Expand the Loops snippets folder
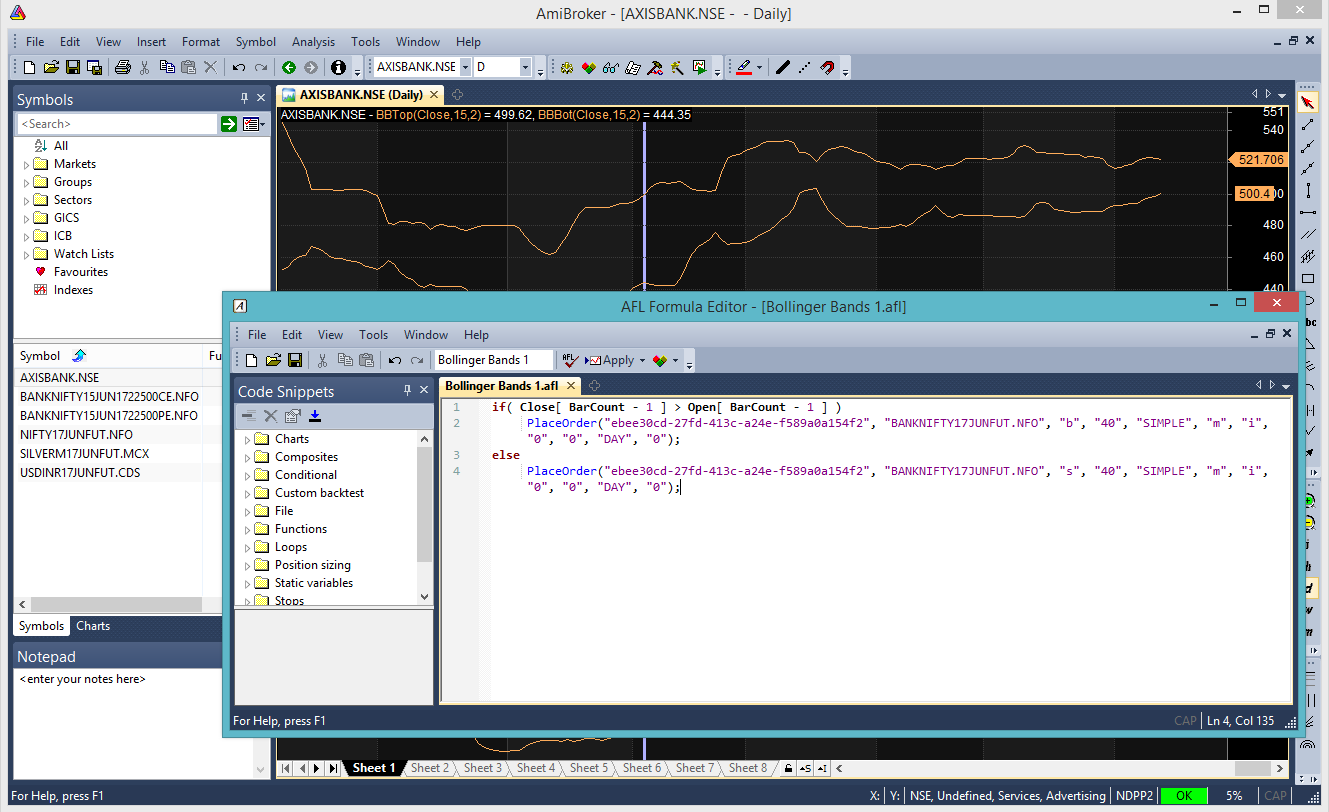 tap(247, 547)
